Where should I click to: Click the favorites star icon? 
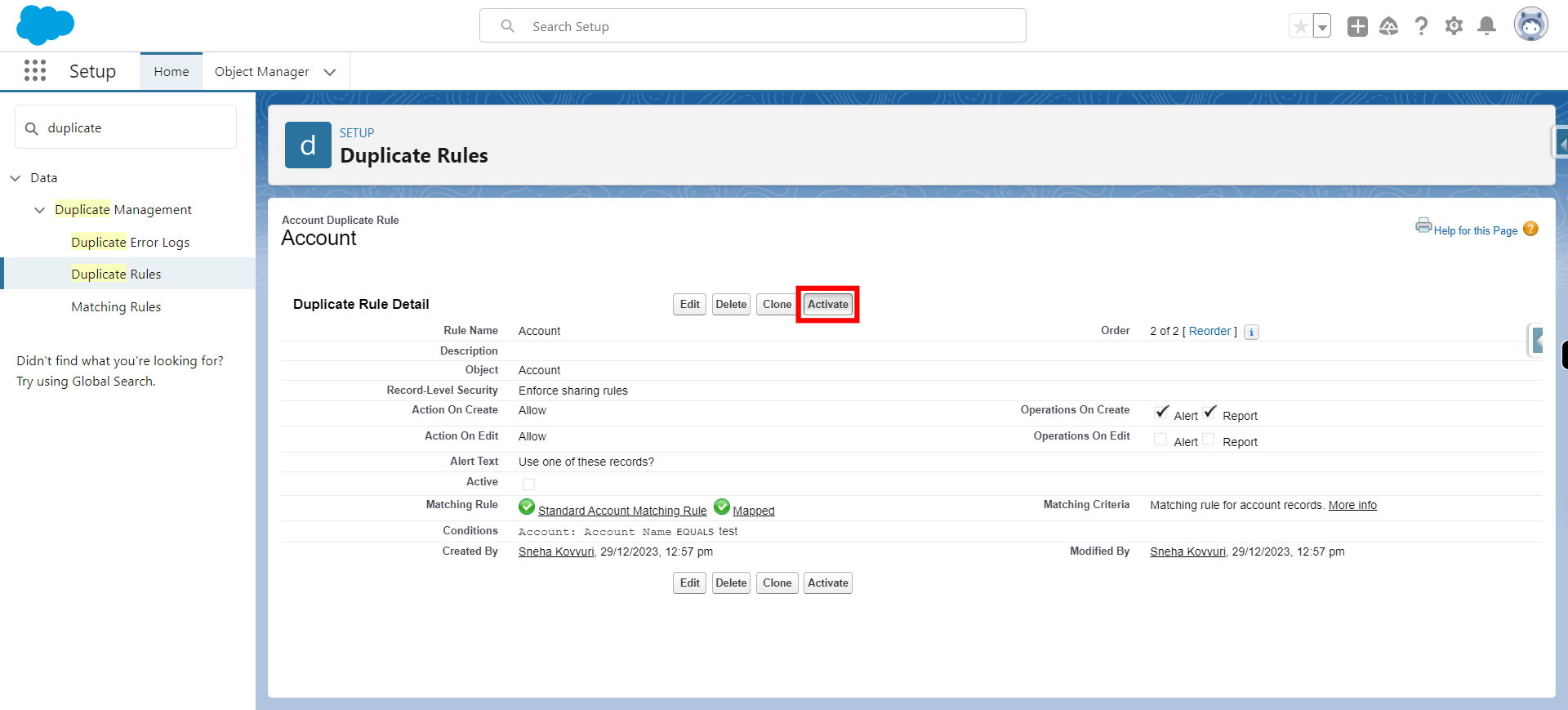pos(1301,26)
